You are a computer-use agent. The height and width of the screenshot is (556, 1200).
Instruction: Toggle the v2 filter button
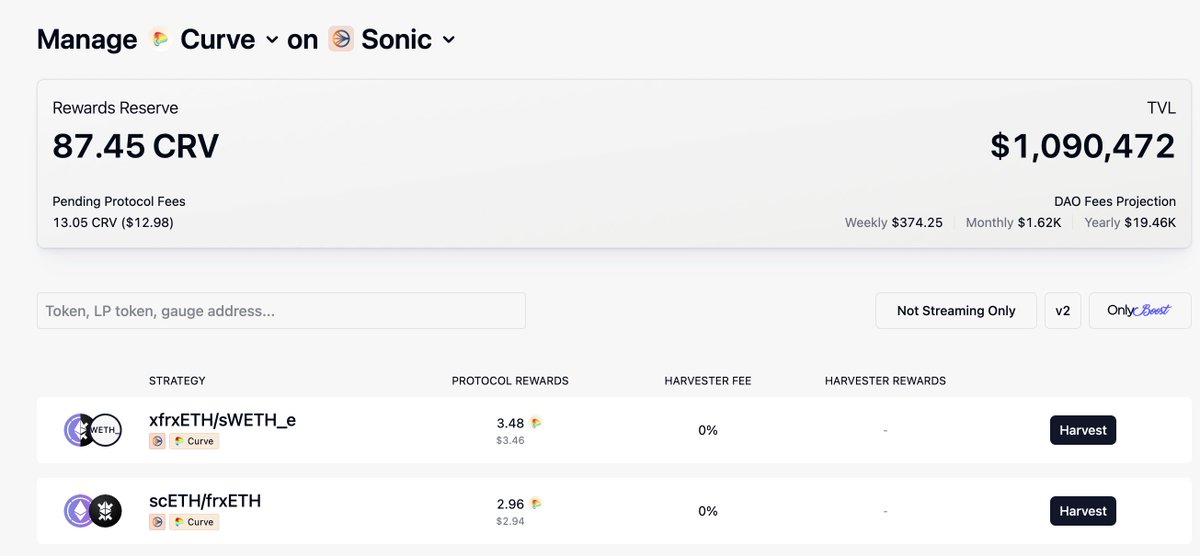point(1062,311)
